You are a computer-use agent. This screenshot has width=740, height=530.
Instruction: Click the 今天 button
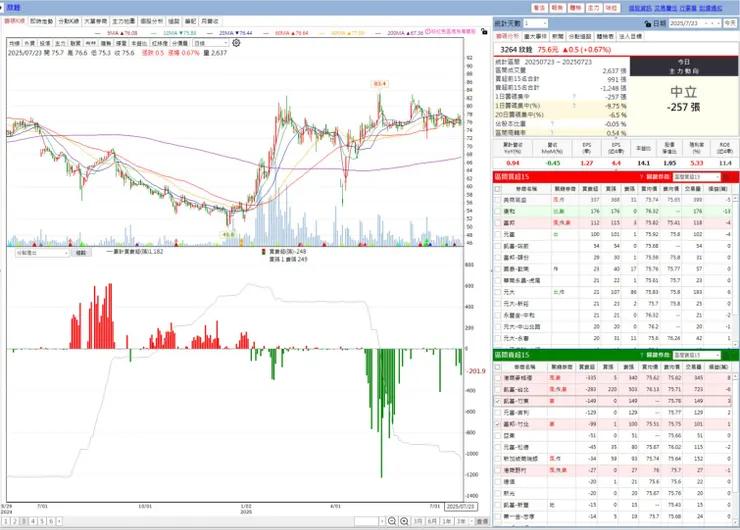(x=730, y=23)
